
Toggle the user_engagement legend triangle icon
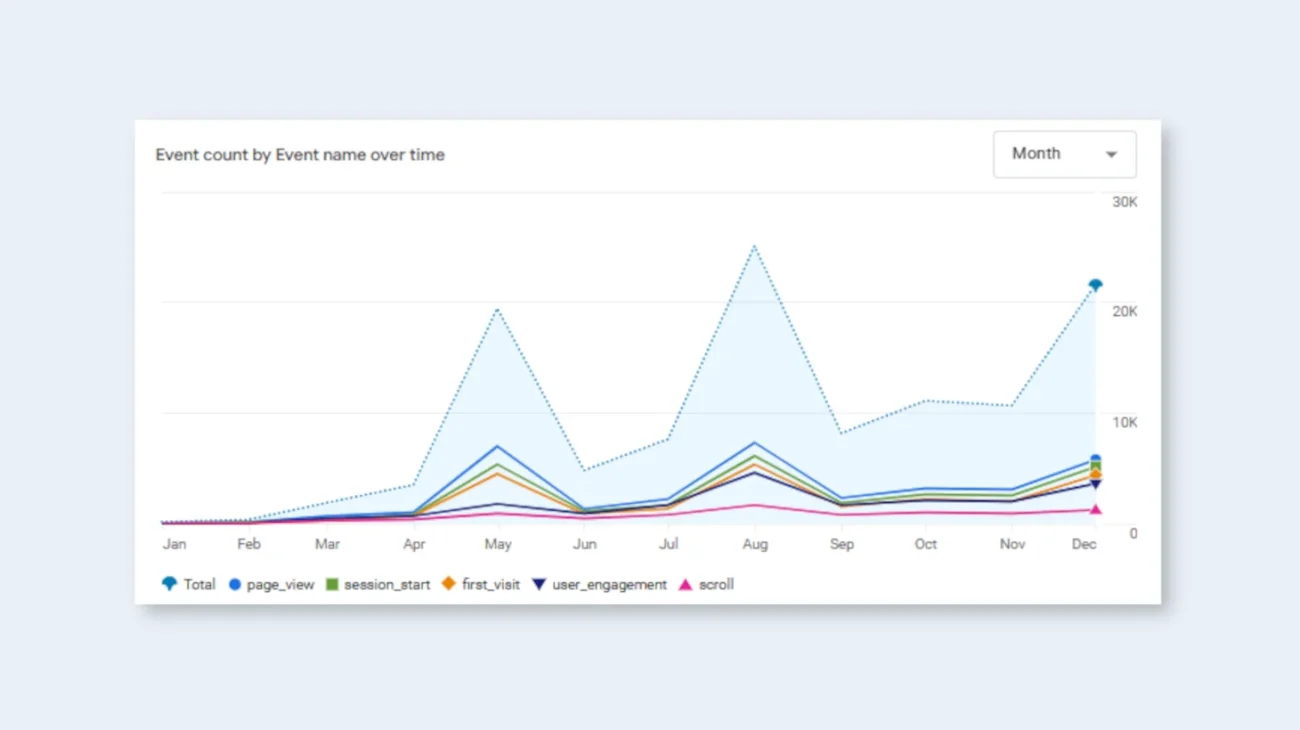click(539, 584)
